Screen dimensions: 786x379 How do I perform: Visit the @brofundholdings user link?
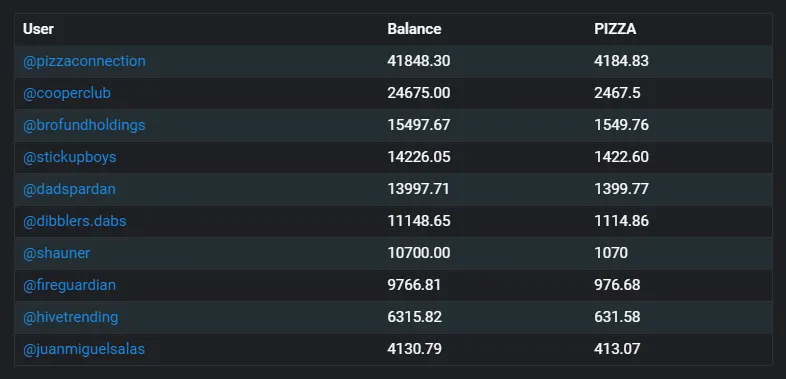(x=84, y=125)
